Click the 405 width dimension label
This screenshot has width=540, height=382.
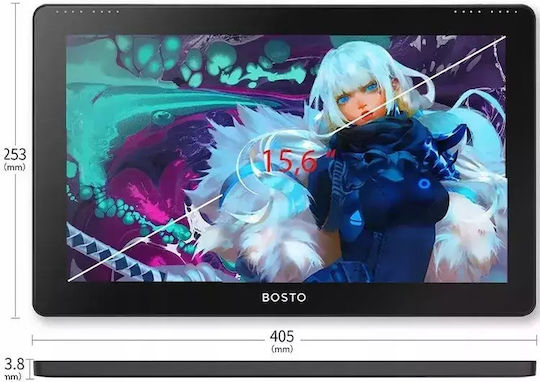(x=282, y=336)
